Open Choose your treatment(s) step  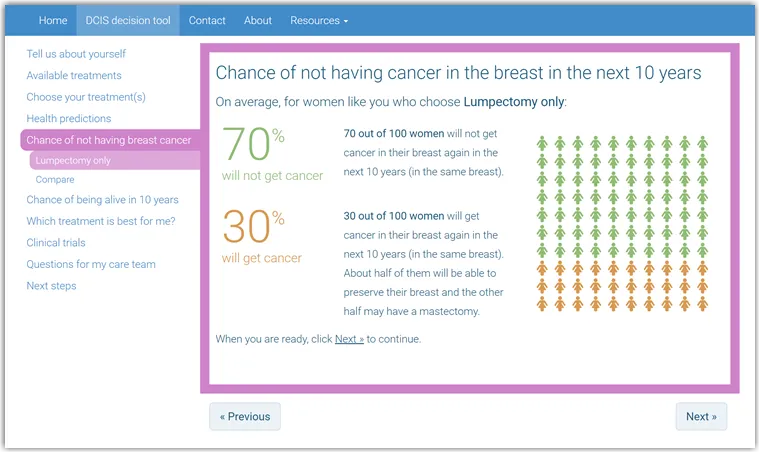[86, 97]
